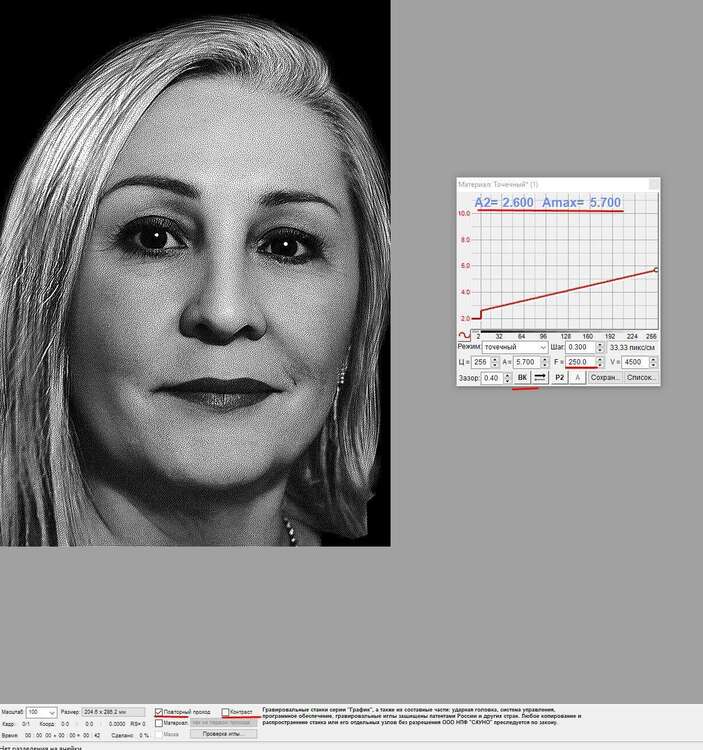Open the Список... button

[641, 378]
